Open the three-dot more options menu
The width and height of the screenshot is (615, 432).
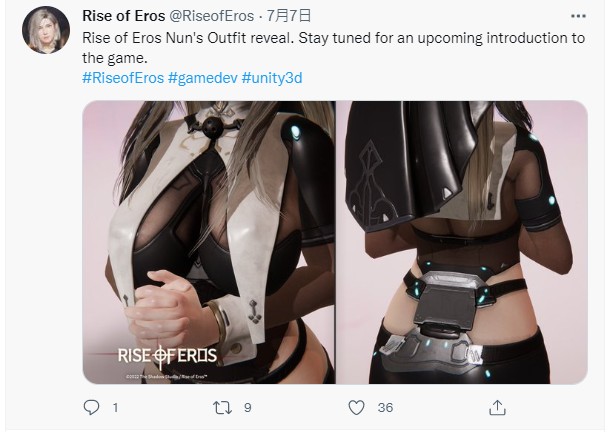578,16
